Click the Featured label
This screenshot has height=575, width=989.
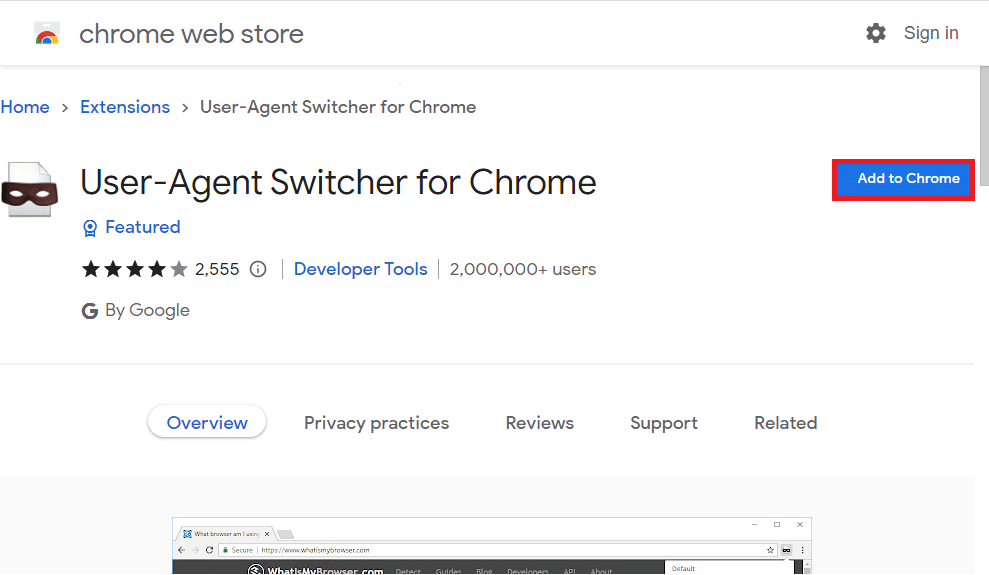[x=143, y=227]
